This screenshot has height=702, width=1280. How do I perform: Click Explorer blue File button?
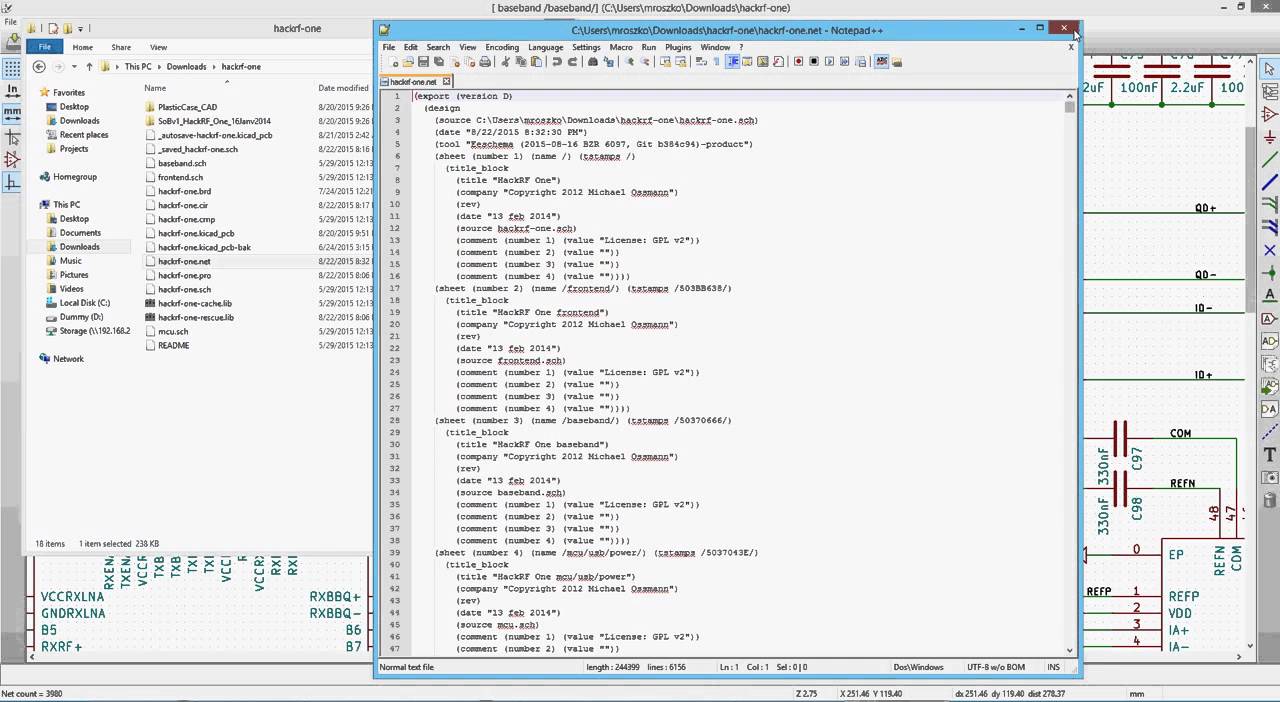point(45,47)
